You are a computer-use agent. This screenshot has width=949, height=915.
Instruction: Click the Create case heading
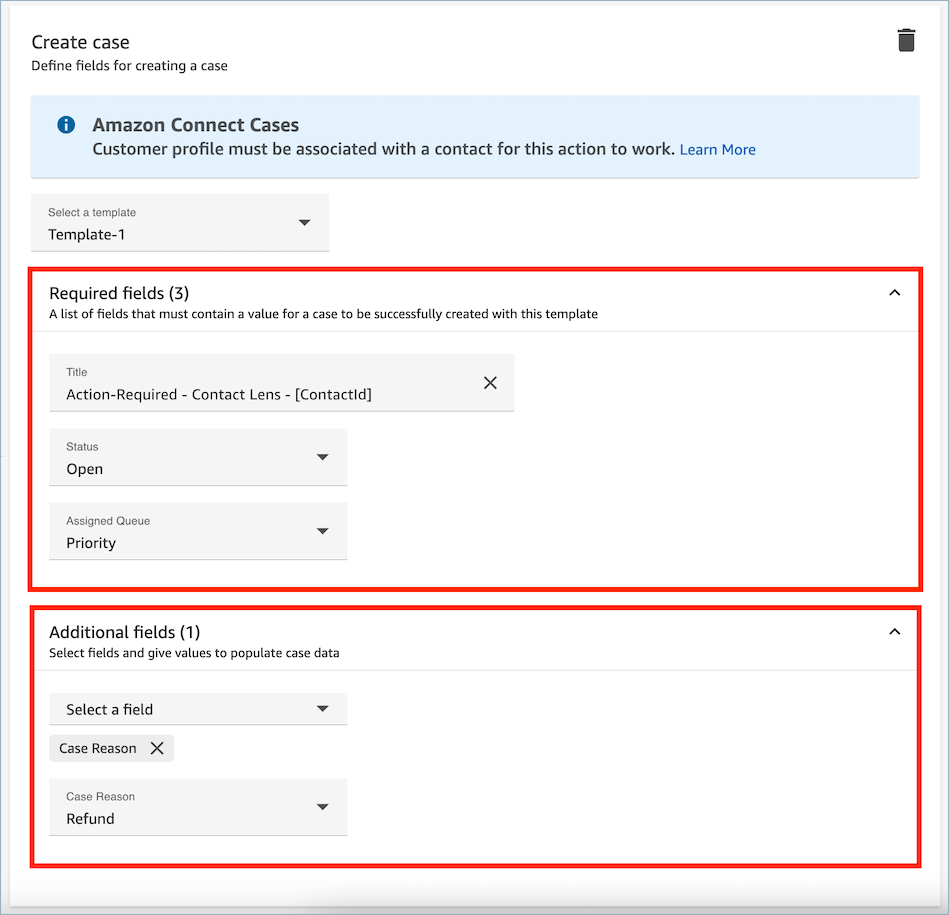(x=81, y=42)
